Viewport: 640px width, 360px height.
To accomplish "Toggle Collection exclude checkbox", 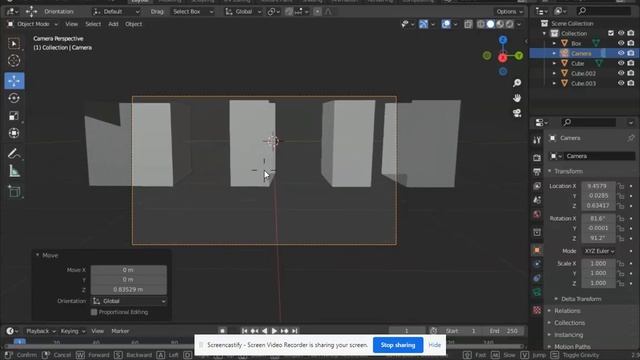I will (611, 33).
